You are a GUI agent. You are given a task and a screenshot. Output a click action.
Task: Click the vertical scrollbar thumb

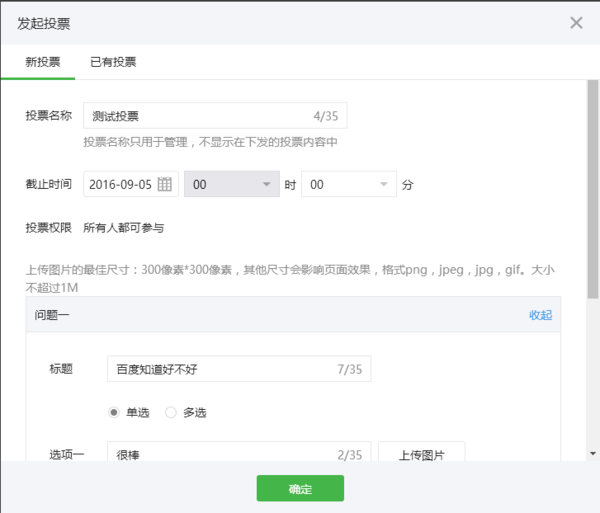point(593,189)
